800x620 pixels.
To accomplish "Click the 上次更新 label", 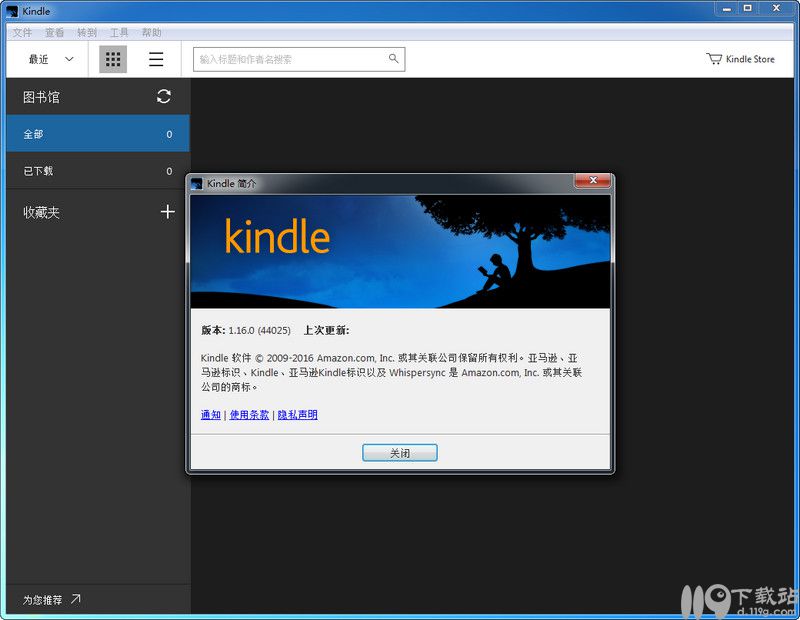I will (327, 330).
